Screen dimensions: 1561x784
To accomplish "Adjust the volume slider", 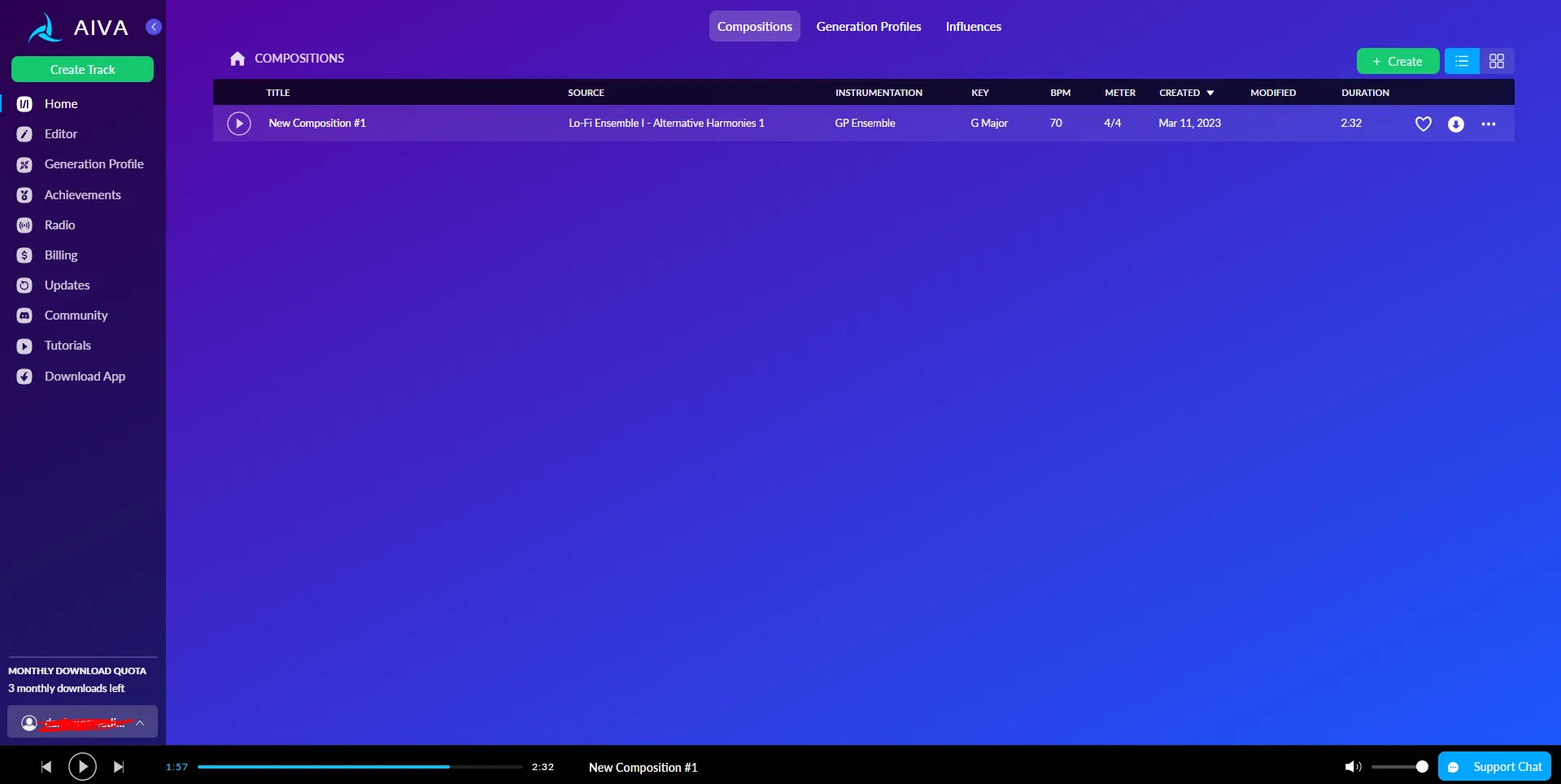I will tap(1399, 767).
